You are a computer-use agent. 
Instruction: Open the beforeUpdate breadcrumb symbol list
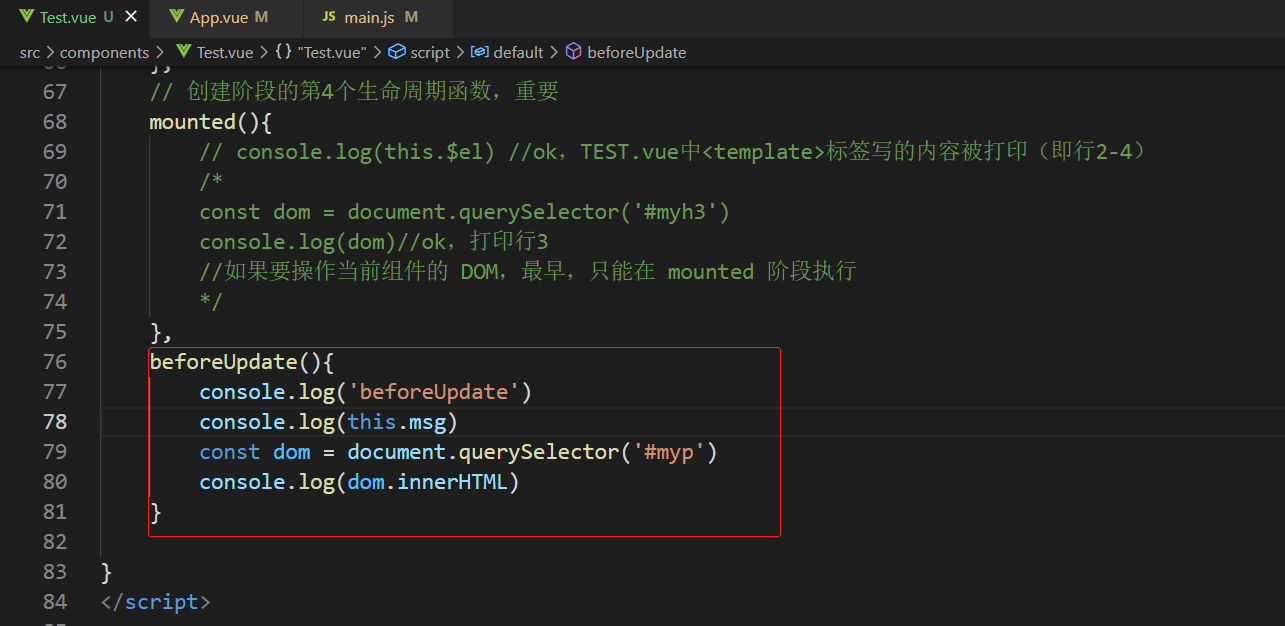(x=636, y=52)
